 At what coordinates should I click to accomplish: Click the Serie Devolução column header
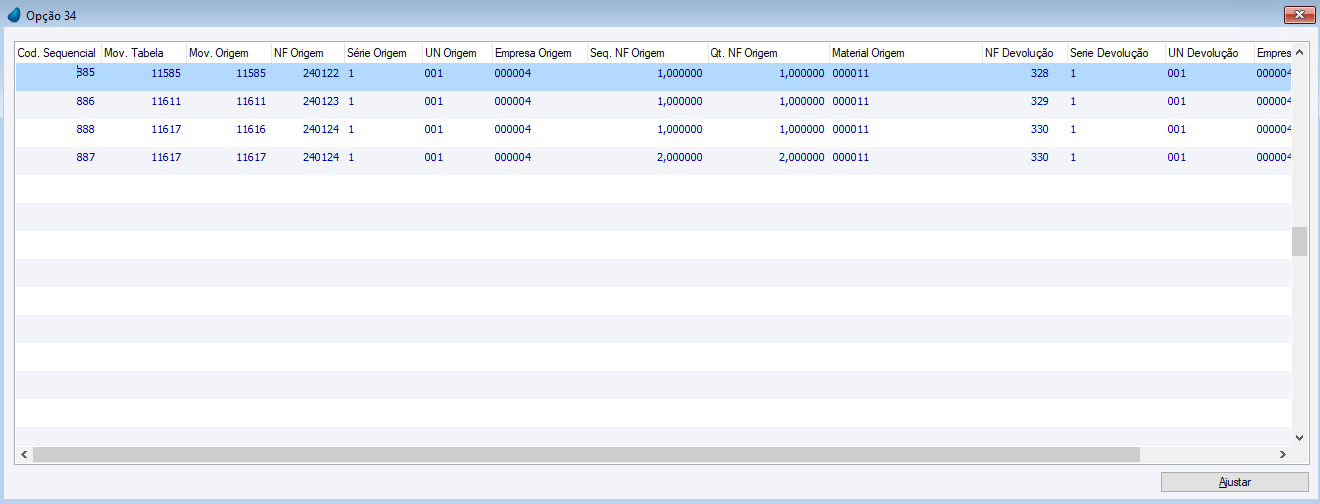[1116, 53]
